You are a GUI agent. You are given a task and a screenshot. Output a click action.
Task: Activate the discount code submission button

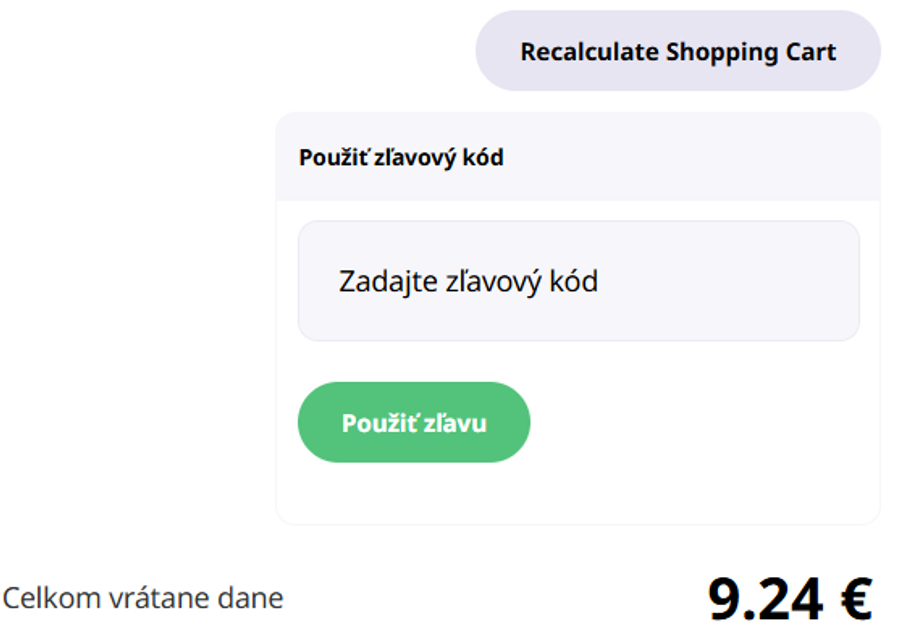coord(414,422)
